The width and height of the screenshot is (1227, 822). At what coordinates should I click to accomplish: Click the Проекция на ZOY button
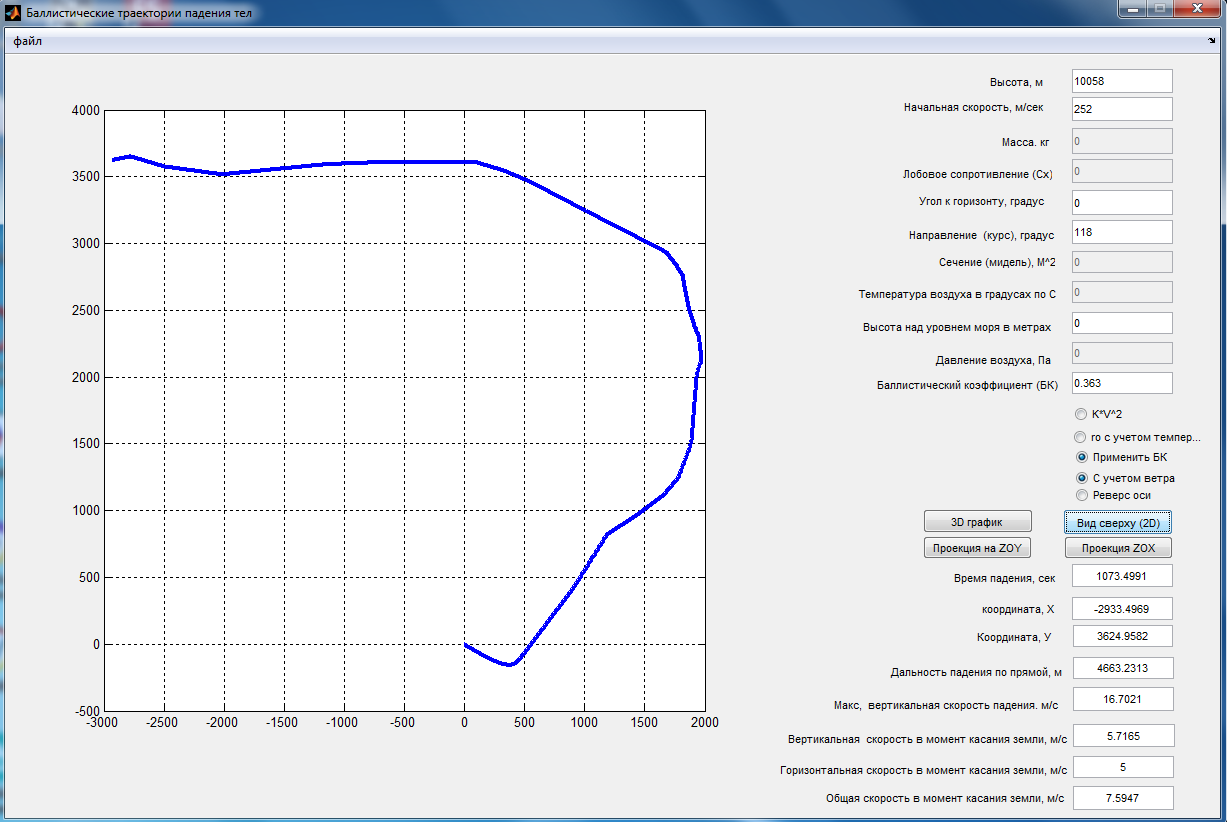point(977,548)
